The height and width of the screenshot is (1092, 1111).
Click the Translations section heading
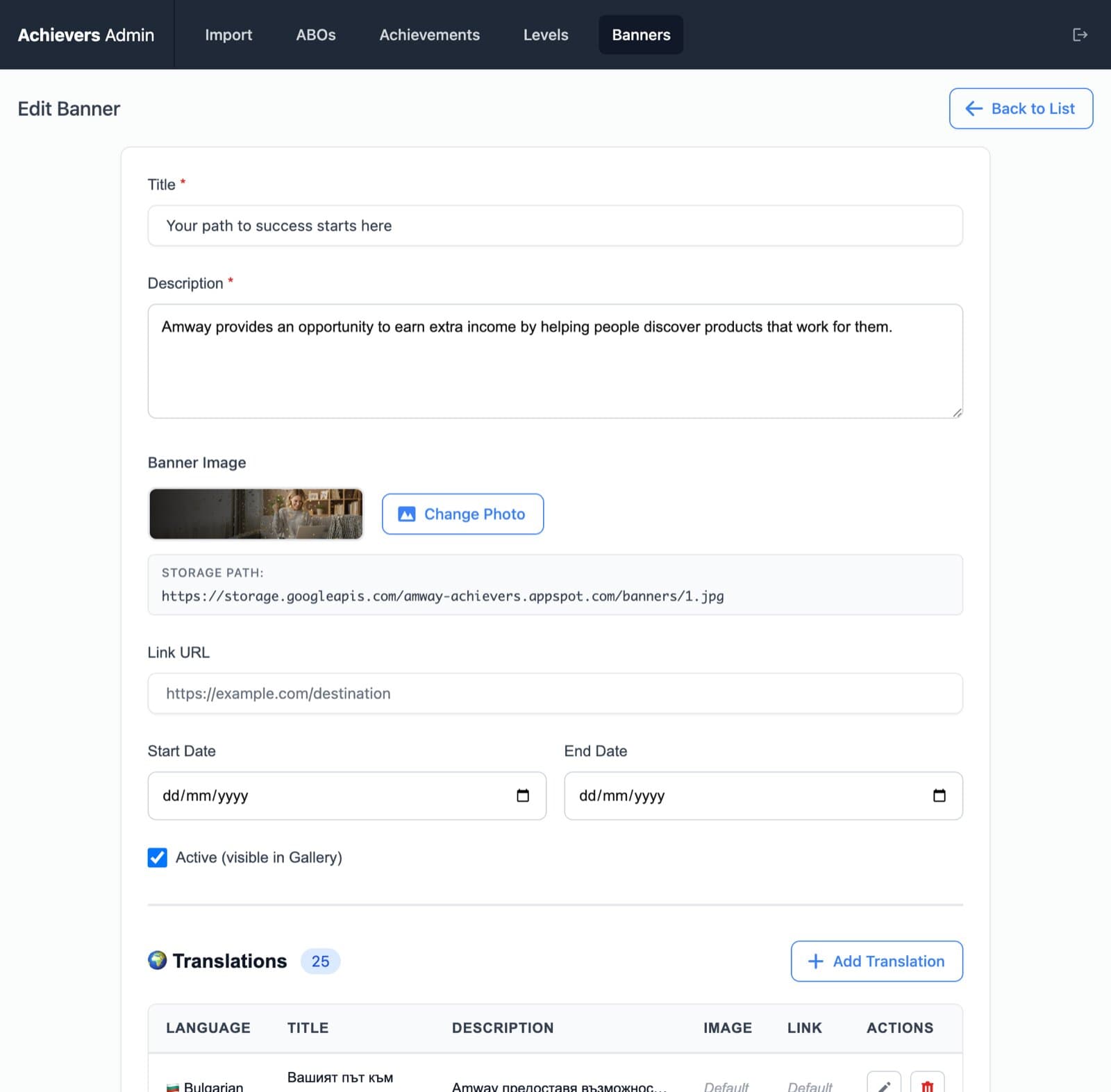[x=230, y=961]
